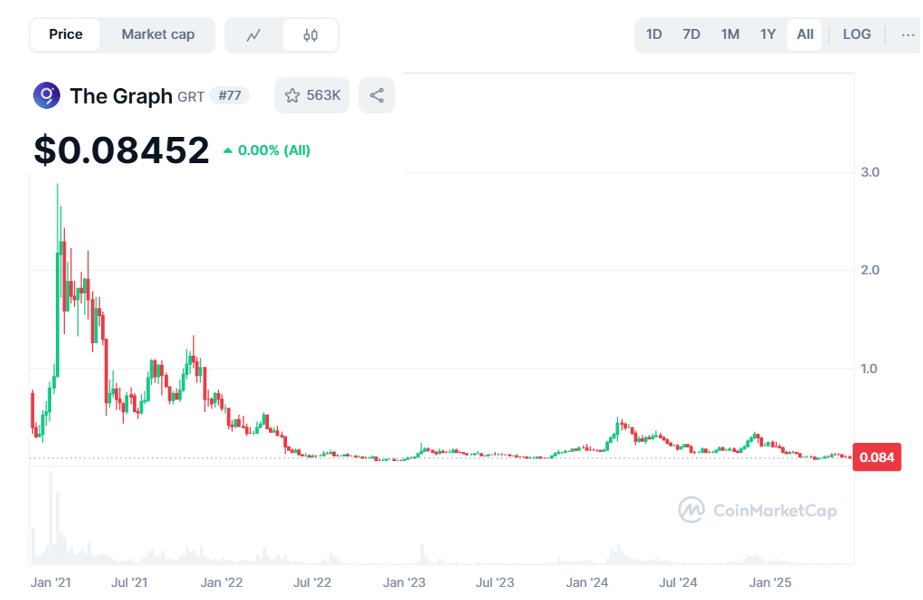Click the 0.084 current price label
Viewport: 923px width, 600px height.
coord(877,457)
